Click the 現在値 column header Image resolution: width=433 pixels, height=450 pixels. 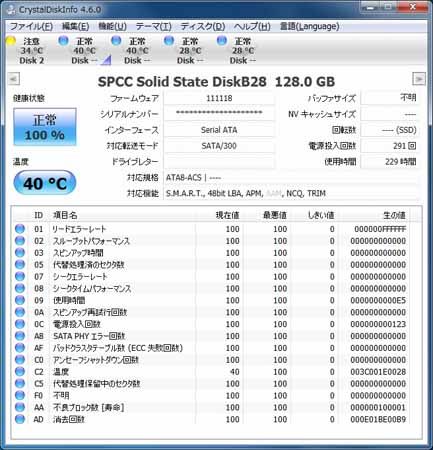tap(227, 215)
